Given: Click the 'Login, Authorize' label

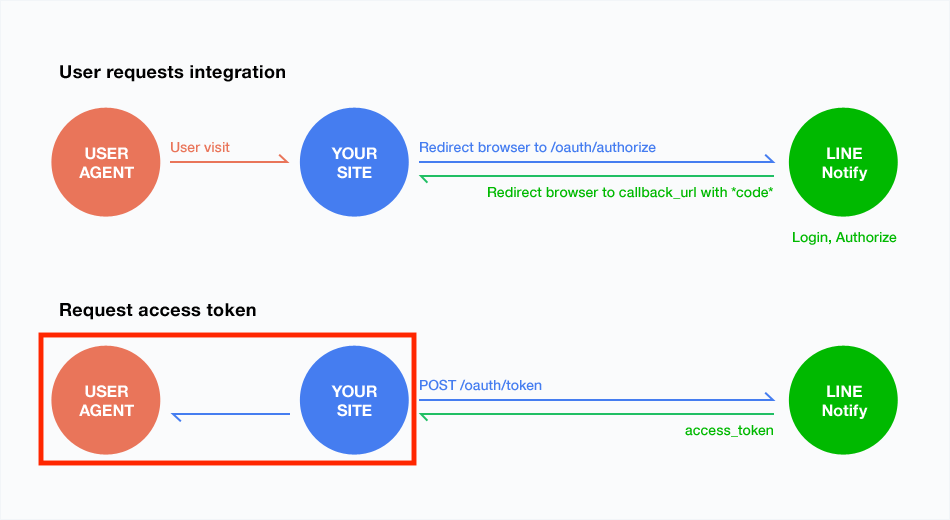Looking at the screenshot, I should [x=844, y=237].
